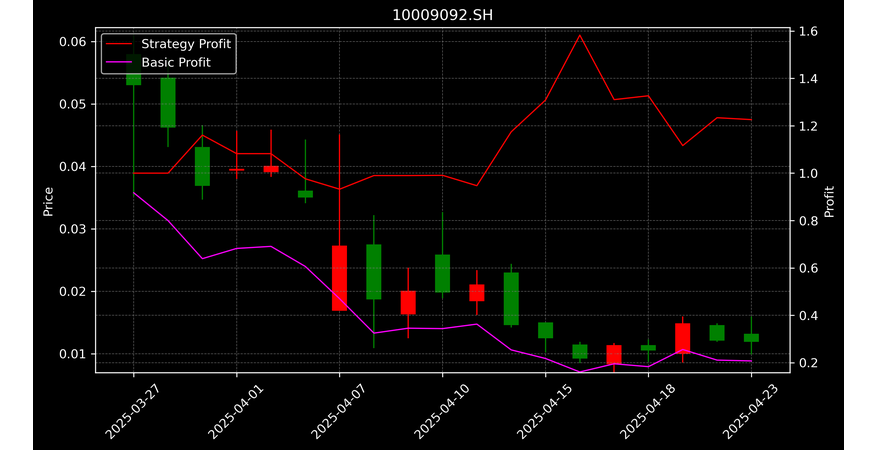878x450 pixels.
Task: Click the 0.03 price tick label
Action: 73,229
